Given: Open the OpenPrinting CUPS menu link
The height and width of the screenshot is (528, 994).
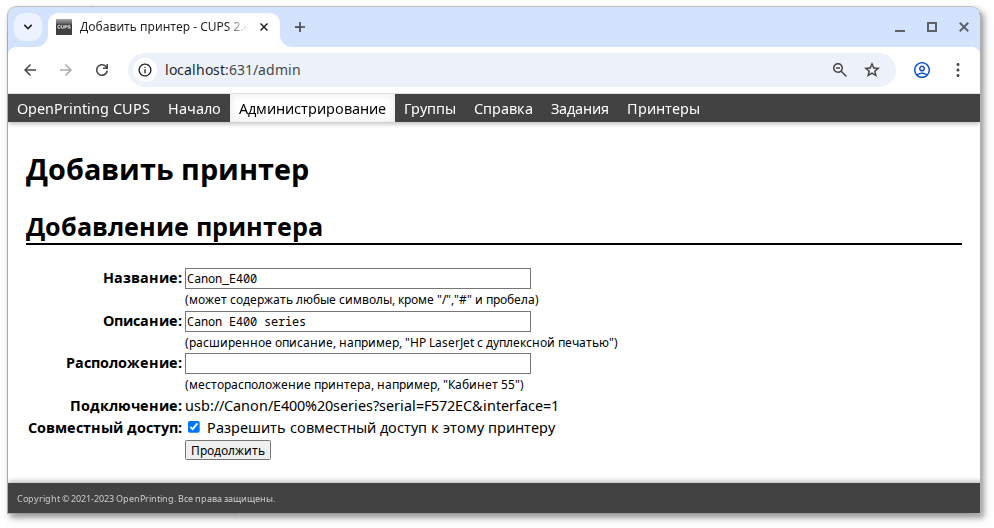Looking at the screenshot, I should point(84,109).
